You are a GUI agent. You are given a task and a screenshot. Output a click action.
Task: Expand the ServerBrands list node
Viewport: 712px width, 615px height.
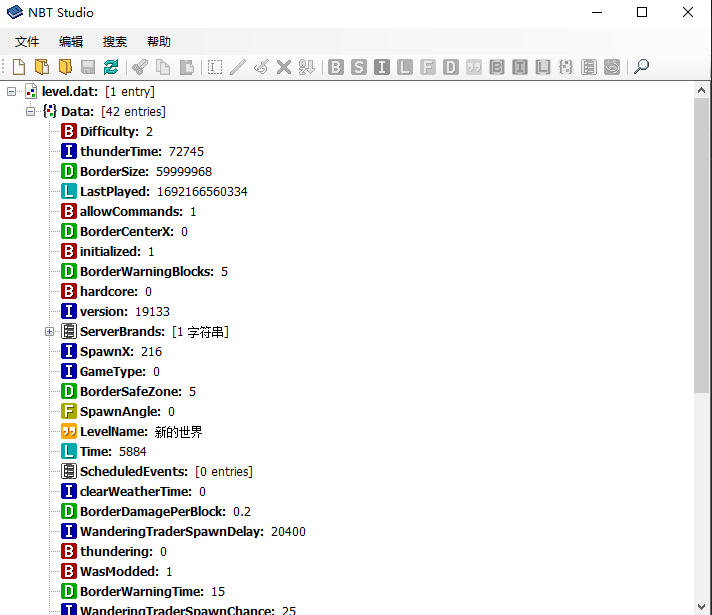pyautogui.click(x=50, y=331)
